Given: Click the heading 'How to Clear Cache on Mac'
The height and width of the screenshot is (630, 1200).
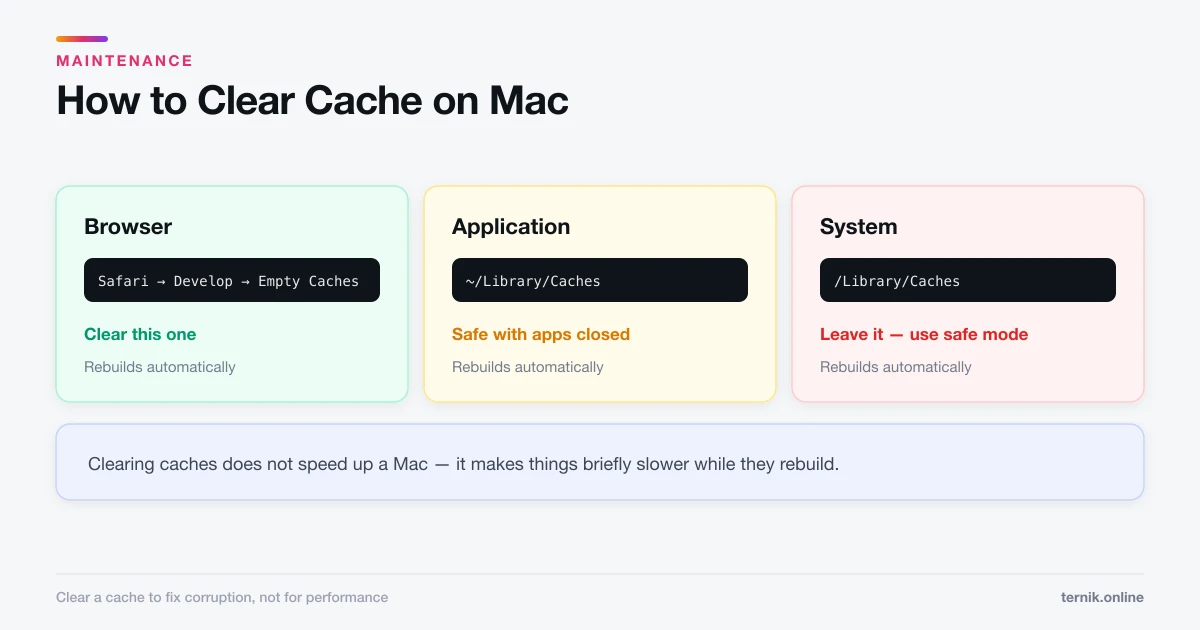Looking at the screenshot, I should (x=312, y=101).
